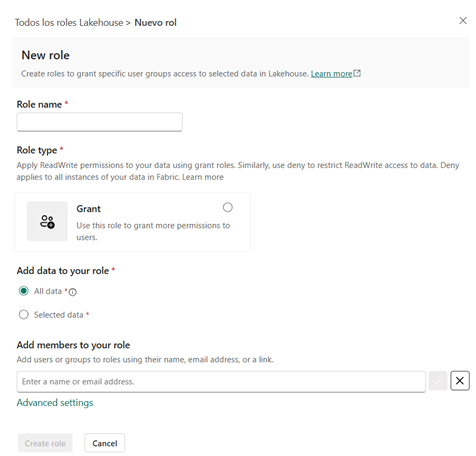Clear member entry with the X button
This screenshot has width=476, height=456.
coord(460,381)
